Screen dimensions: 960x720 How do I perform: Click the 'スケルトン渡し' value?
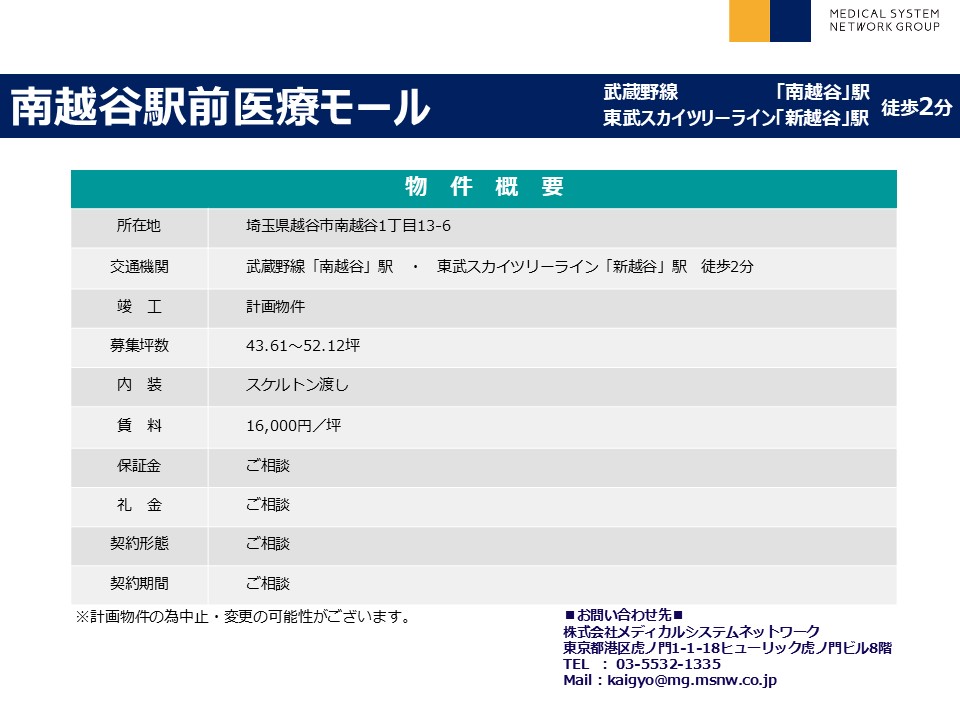[297, 384]
